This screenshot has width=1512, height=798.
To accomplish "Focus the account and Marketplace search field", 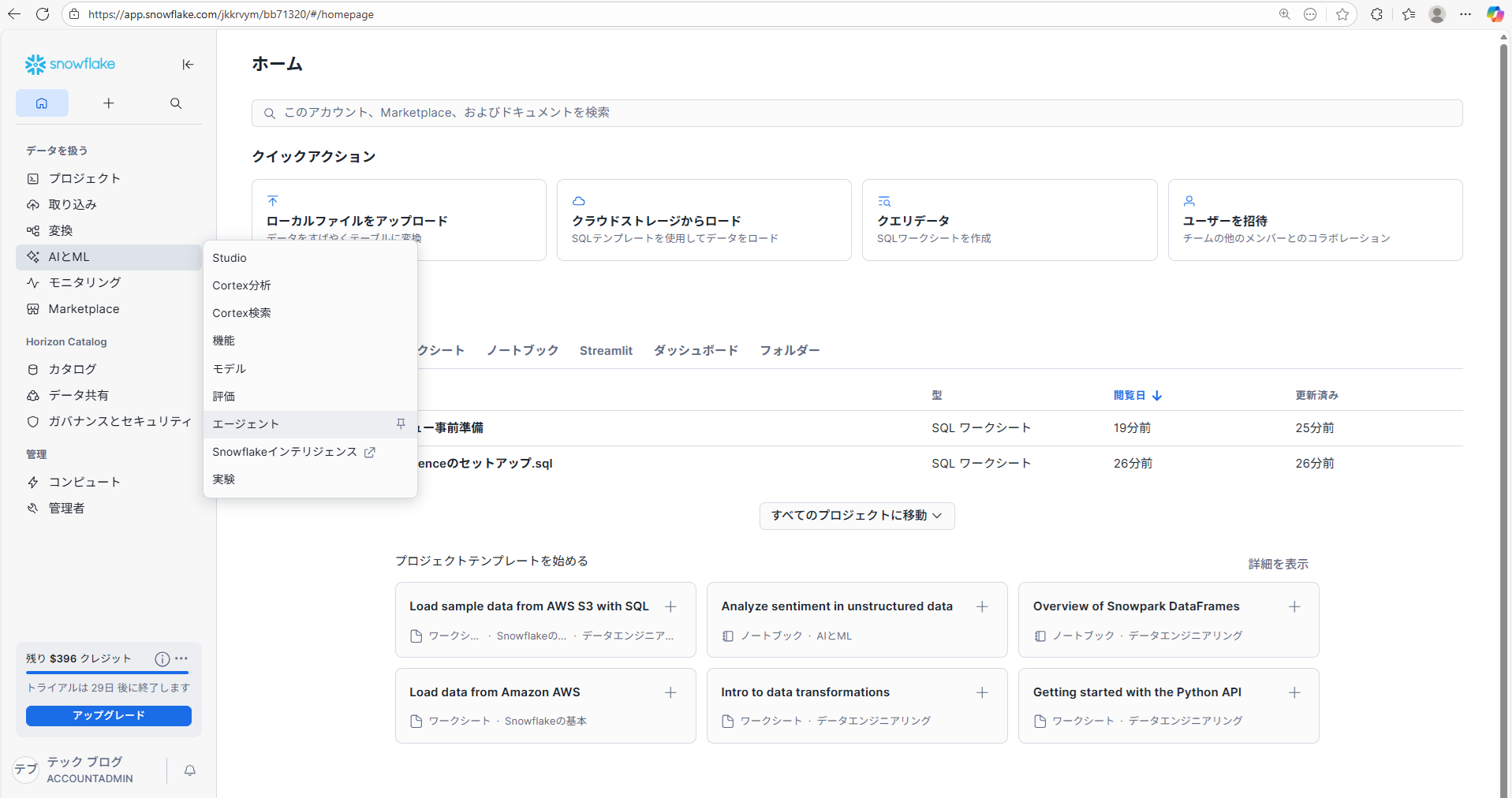I will [x=857, y=113].
